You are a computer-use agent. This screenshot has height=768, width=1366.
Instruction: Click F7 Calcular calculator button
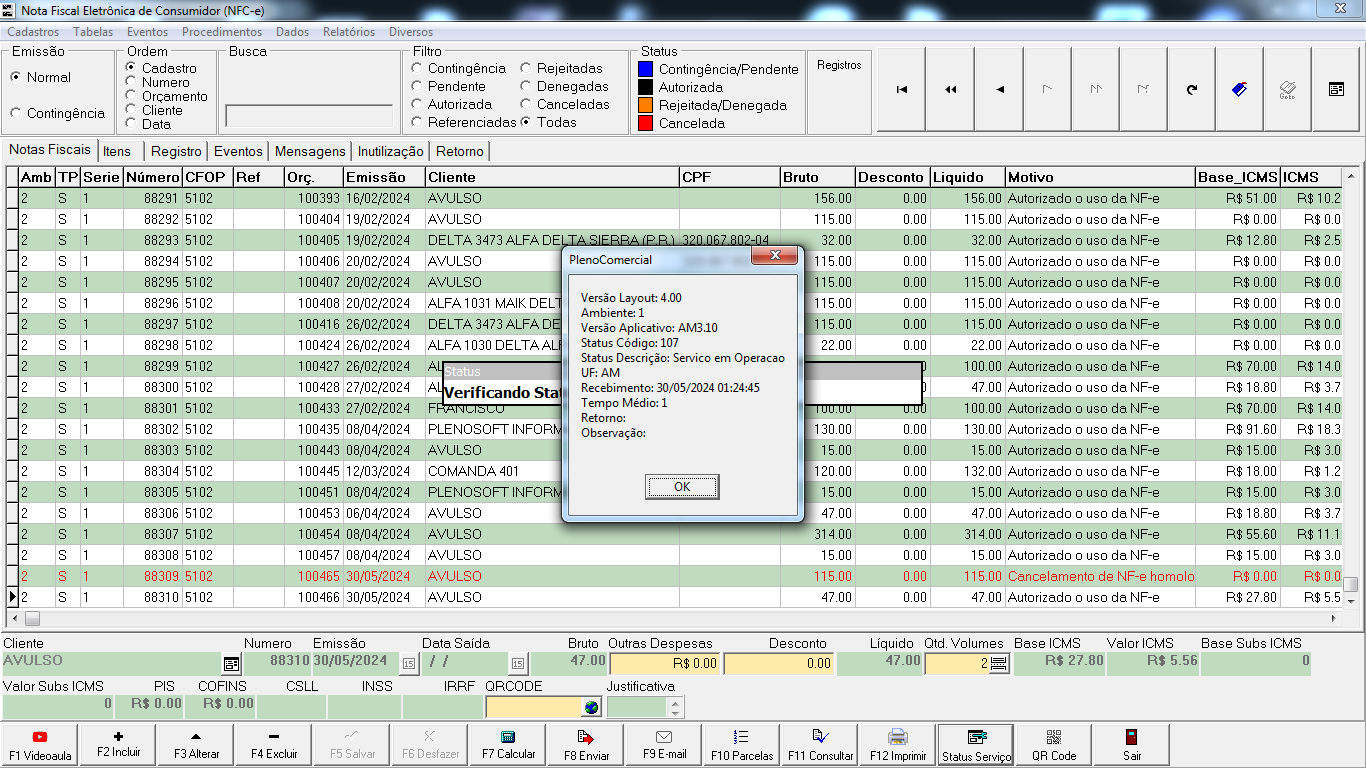pos(508,745)
